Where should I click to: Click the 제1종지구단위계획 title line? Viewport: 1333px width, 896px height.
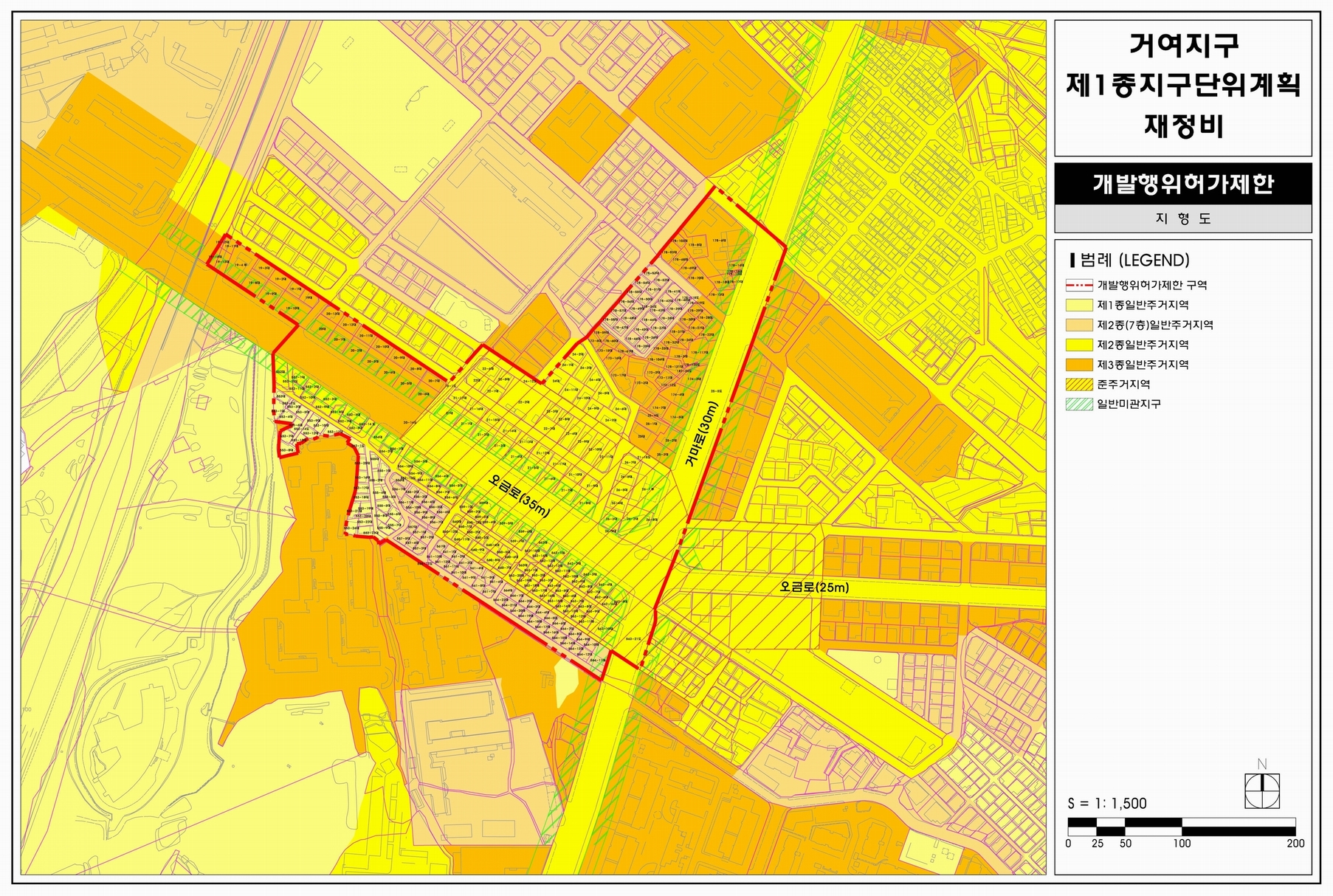pyautogui.click(x=1183, y=85)
